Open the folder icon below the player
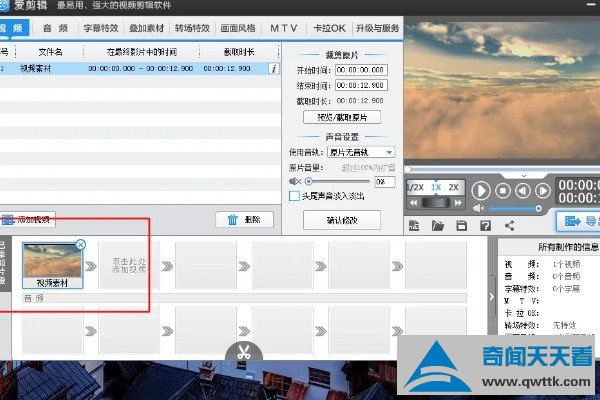This screenshot has width=600, height=400. coord(436,225)
